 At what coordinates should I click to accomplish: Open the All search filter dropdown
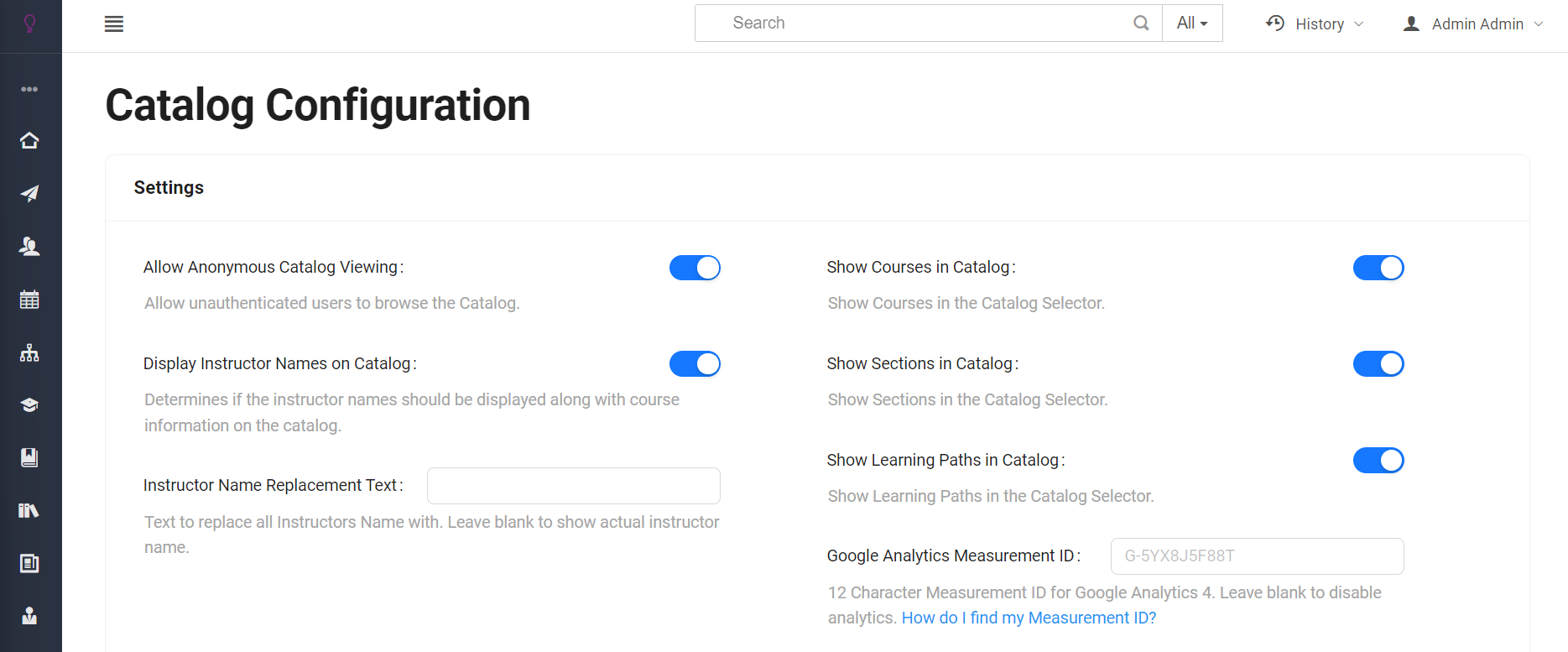click(1192, 23)
